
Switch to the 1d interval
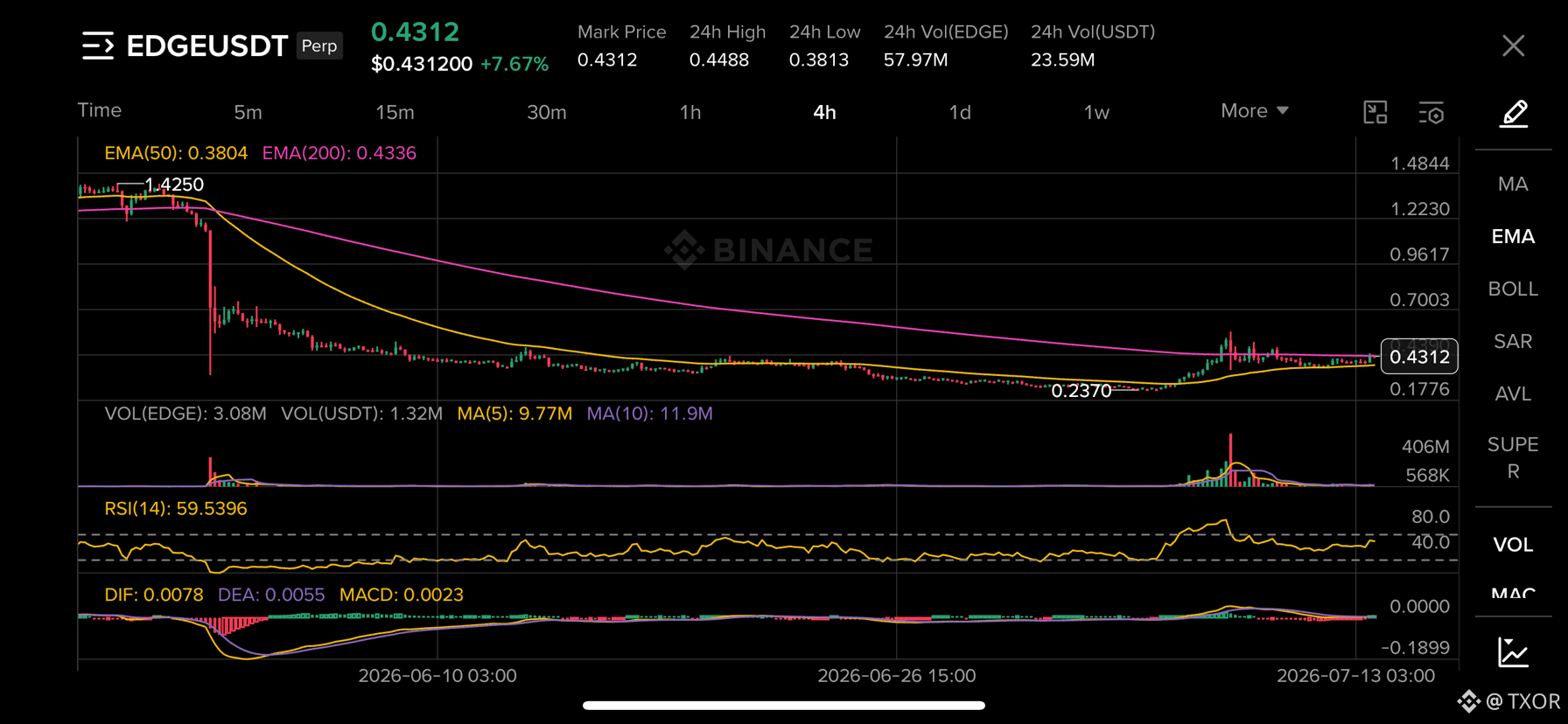960,112
